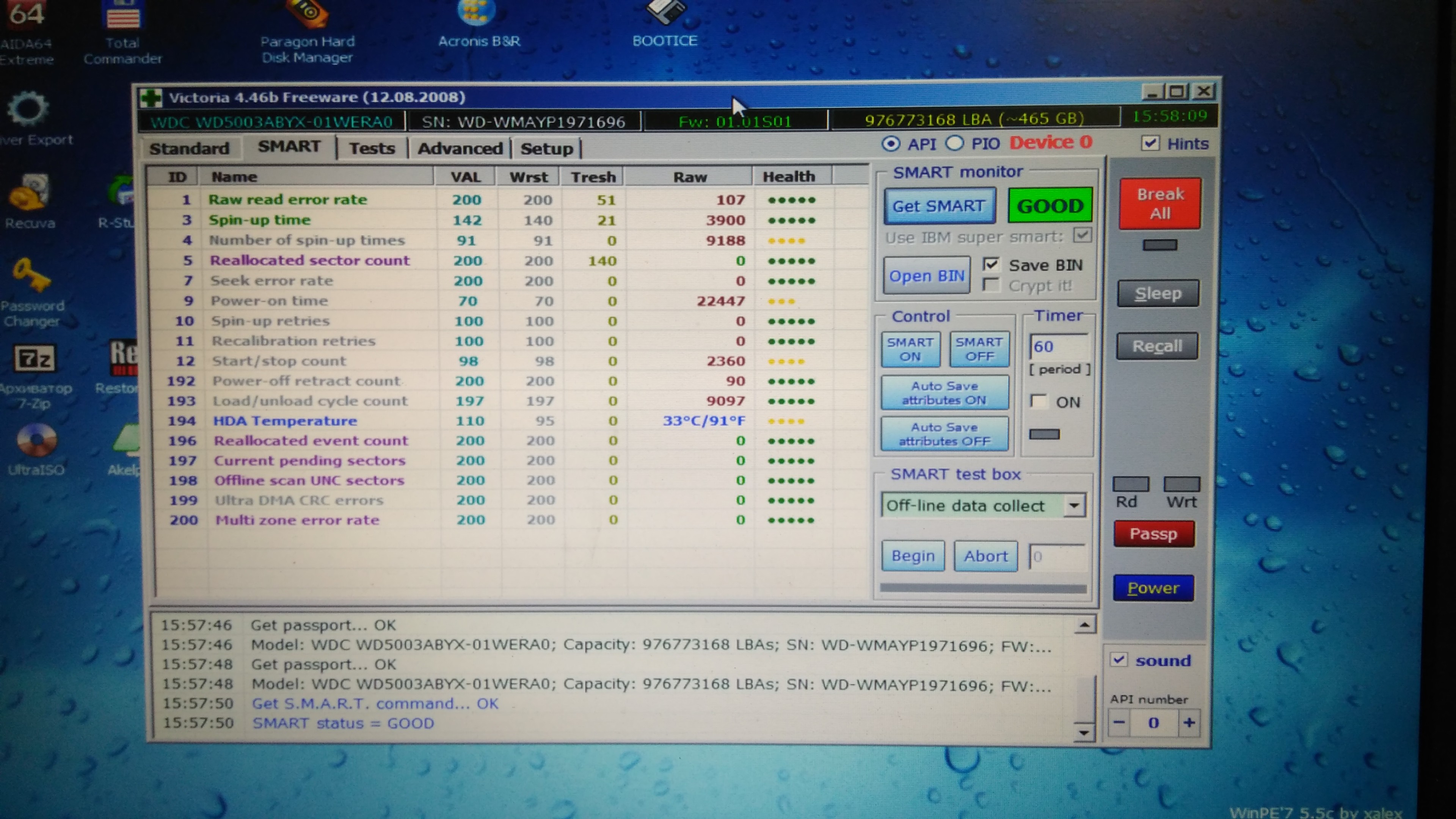This screenshot has width=1456, height=819.
Task: Enable the Timer ON checkbox
Action: (x=1038, y=401)
